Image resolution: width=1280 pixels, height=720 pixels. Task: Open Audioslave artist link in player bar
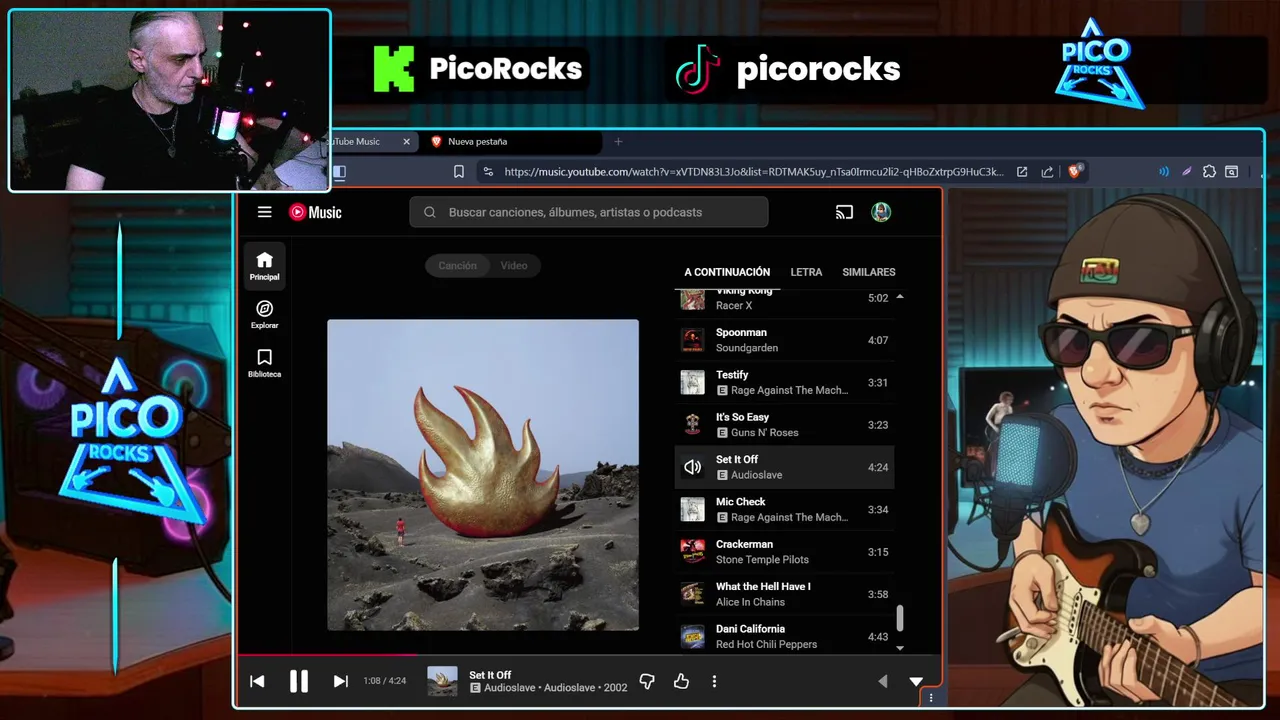pyautogui.click(x=509, y=688)
